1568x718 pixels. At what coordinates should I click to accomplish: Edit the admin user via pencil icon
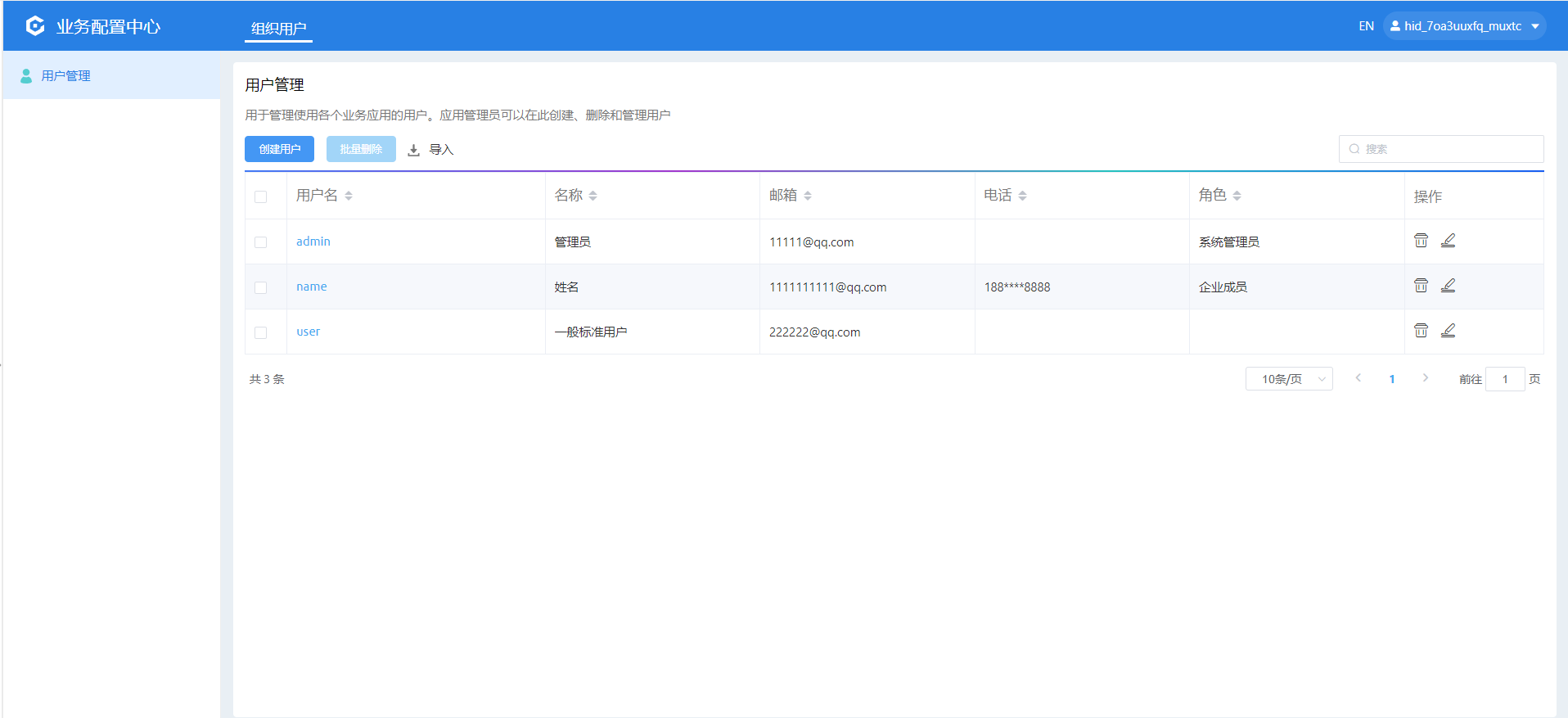pyautogui.click(x=1448, y=241)
